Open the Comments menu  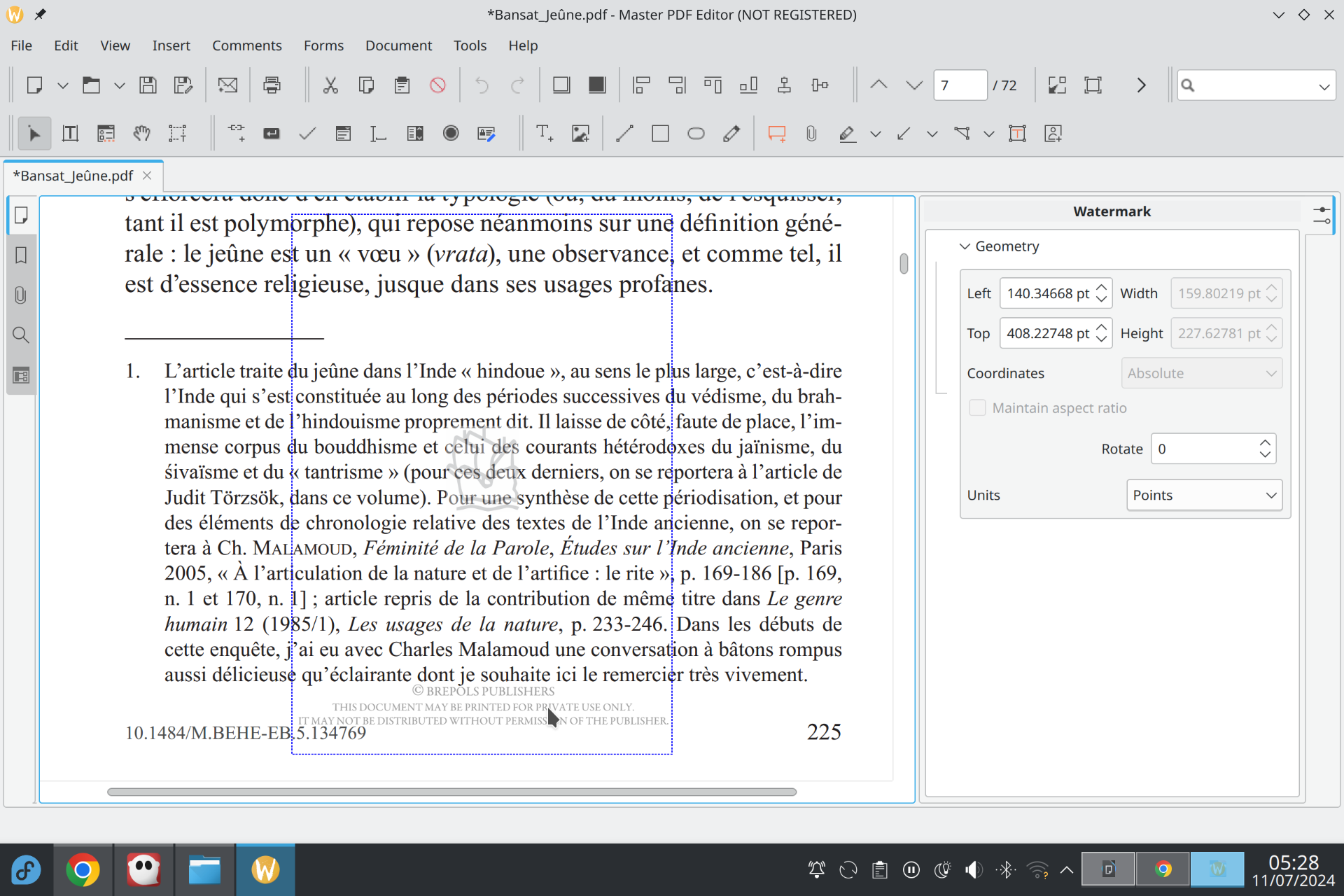[246, 45]
